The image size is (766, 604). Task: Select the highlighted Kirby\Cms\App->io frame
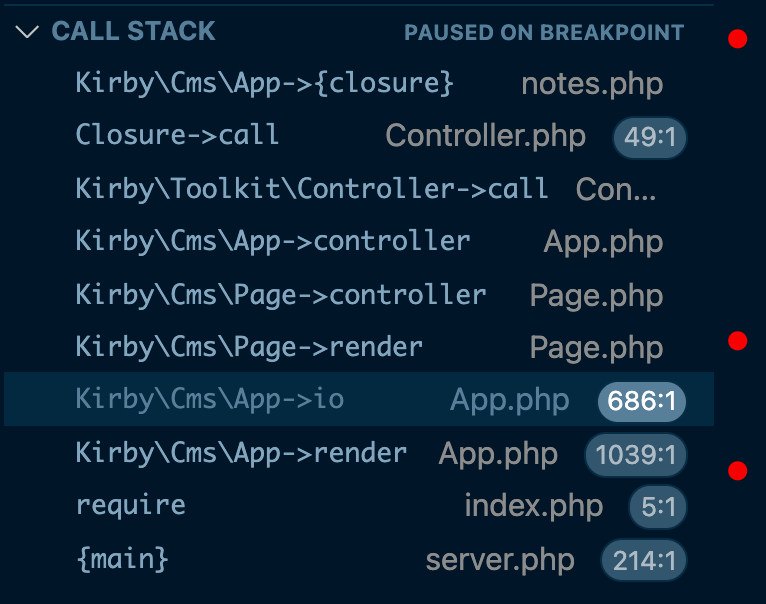coord(359,399)
